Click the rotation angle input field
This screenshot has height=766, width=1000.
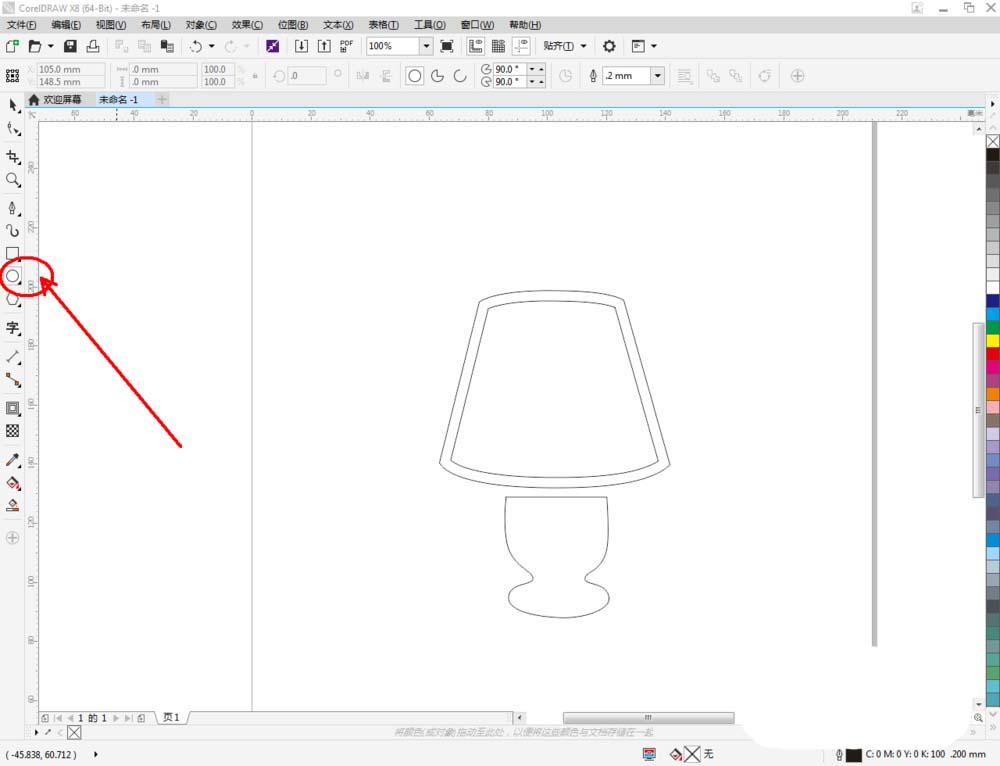click(x=307, y=76)
